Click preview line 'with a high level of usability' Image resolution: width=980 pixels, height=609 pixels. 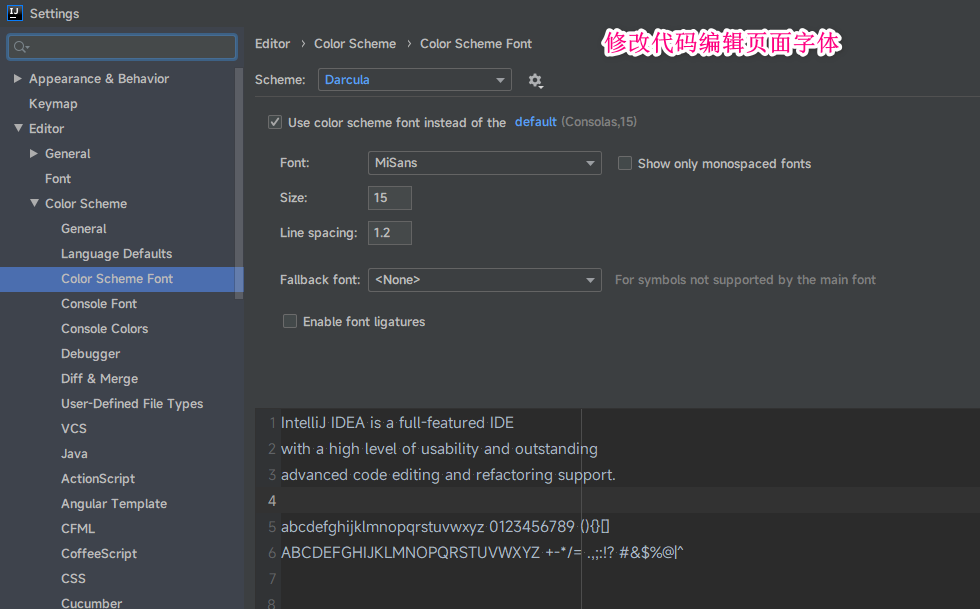(439, 449)
